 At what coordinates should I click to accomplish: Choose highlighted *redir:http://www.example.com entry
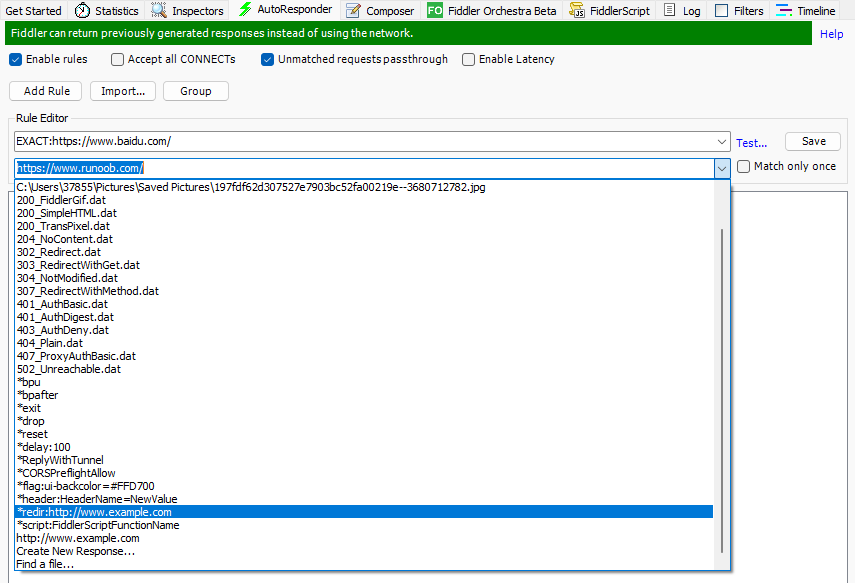pyautogui.click(x=364, y=512)
